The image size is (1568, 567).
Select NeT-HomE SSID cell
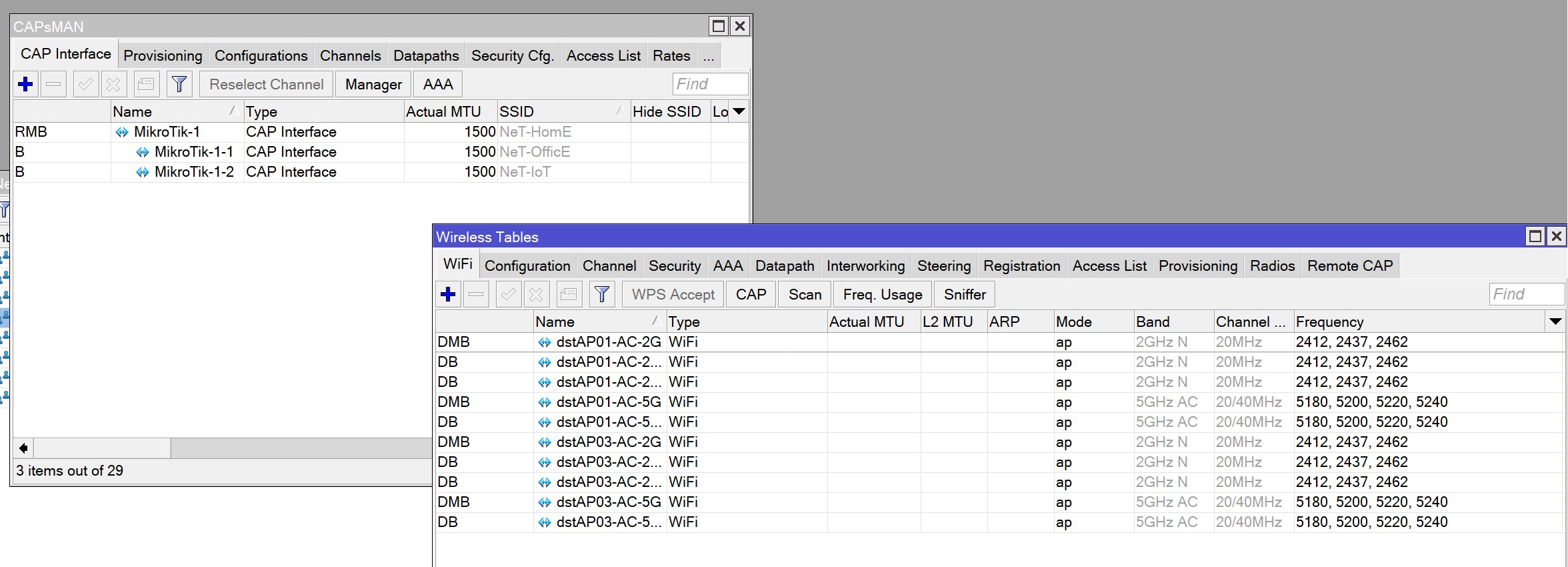click(x=564, y=132)
